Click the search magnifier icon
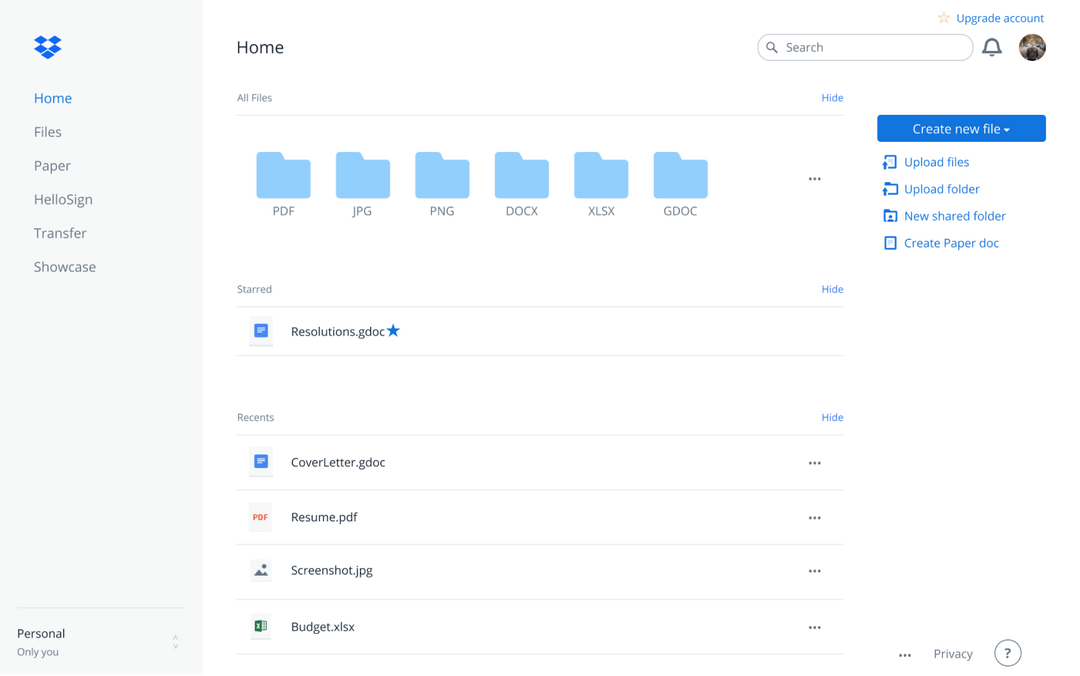 (x=772, y=47)
